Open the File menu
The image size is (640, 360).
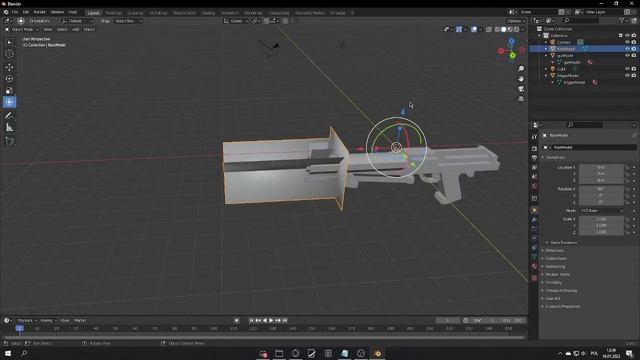pos(15,12)
